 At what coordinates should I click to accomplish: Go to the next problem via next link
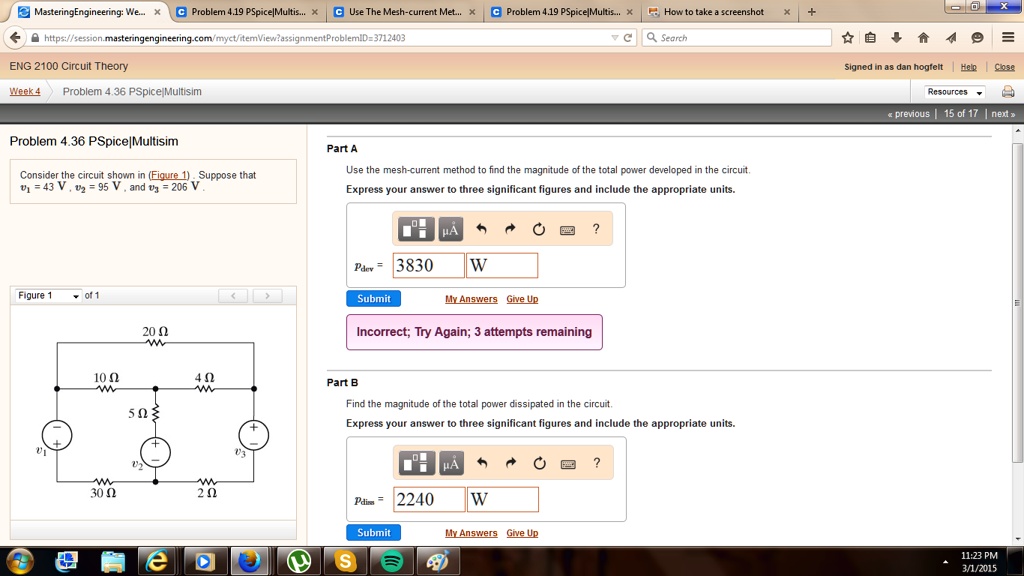[1001, 113]
